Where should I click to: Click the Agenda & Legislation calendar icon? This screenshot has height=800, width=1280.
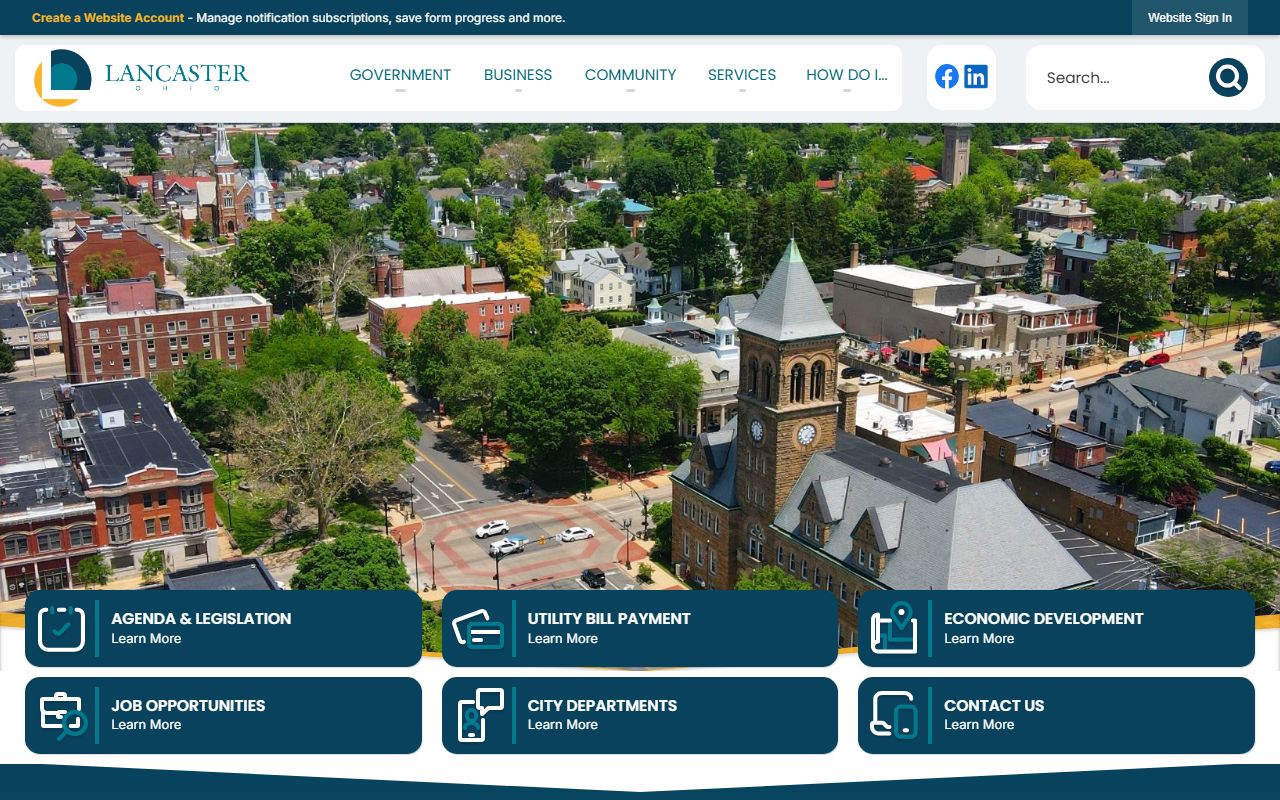61,628
